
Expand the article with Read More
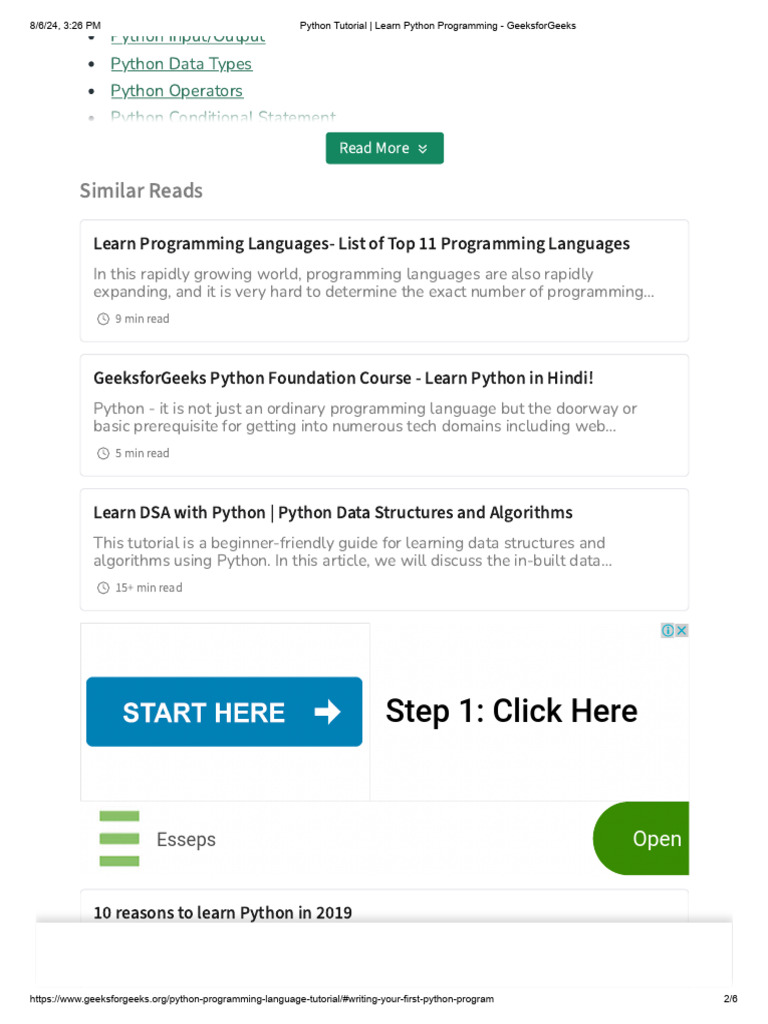point(384,148)
